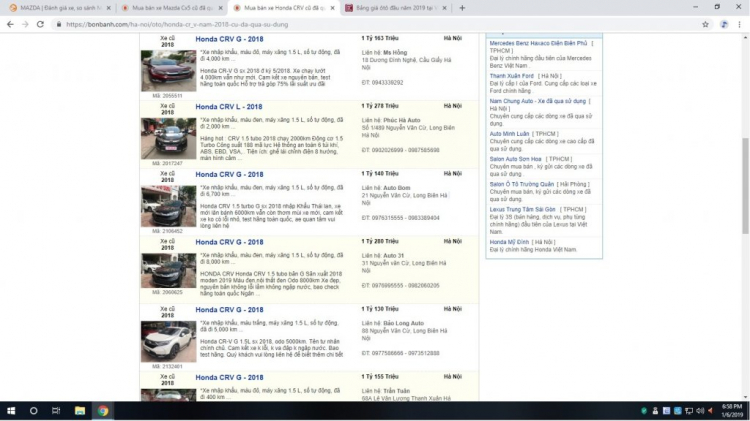The image size is (750, 421).
Task: View the site lock icon info
Action: coord(59,24)
